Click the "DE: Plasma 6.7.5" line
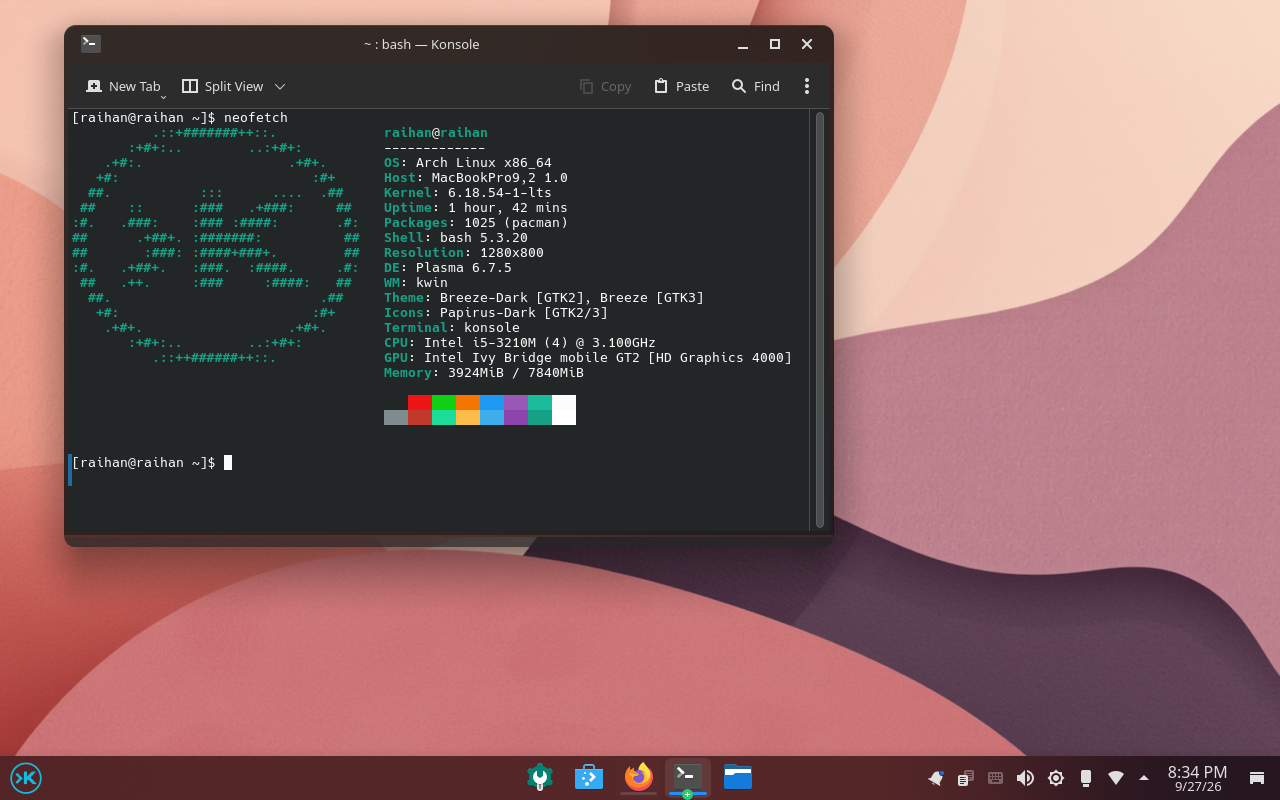Viewport: 1280px width, 800px height. (448, 268)
